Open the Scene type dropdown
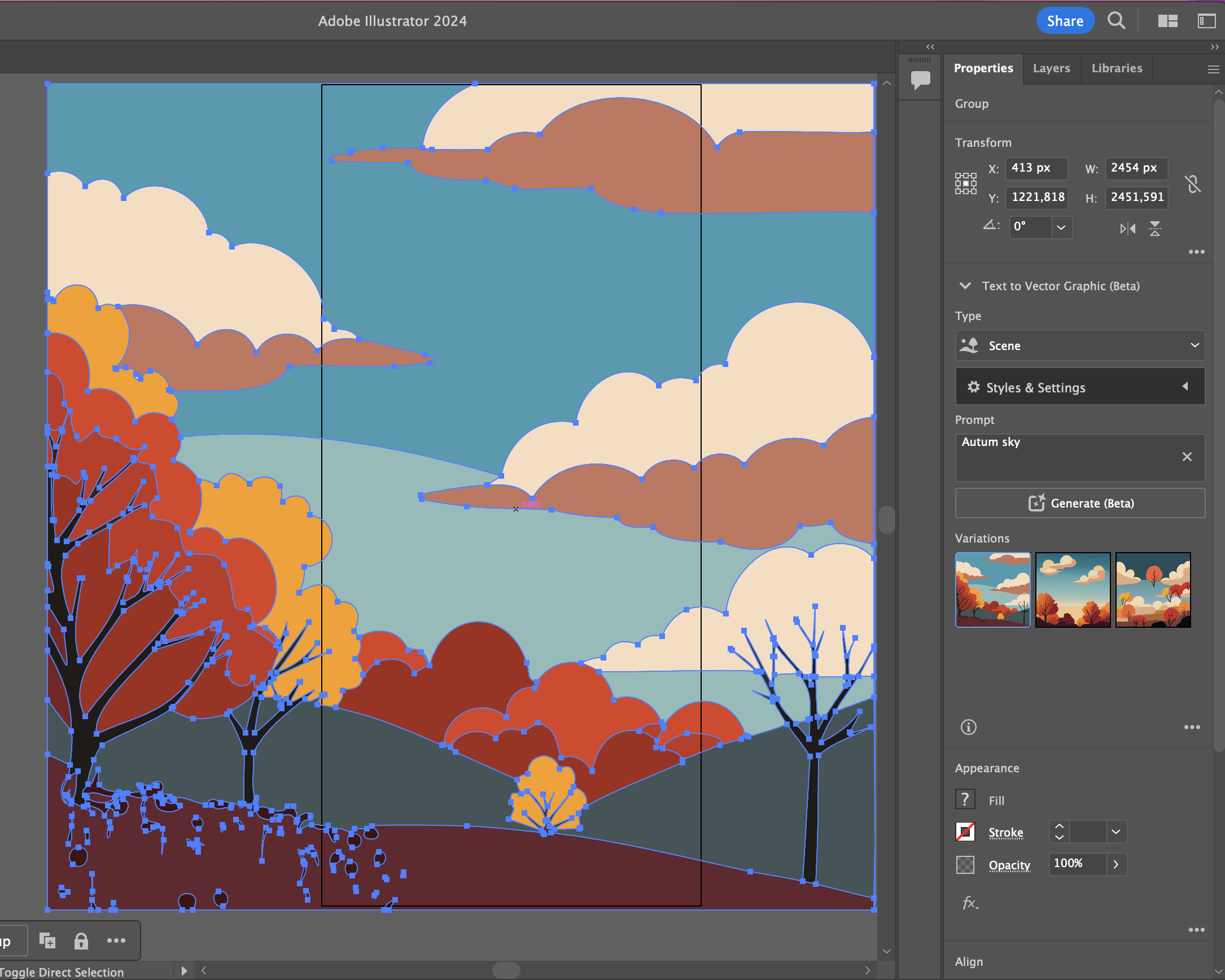 [x=1079, y=345]
